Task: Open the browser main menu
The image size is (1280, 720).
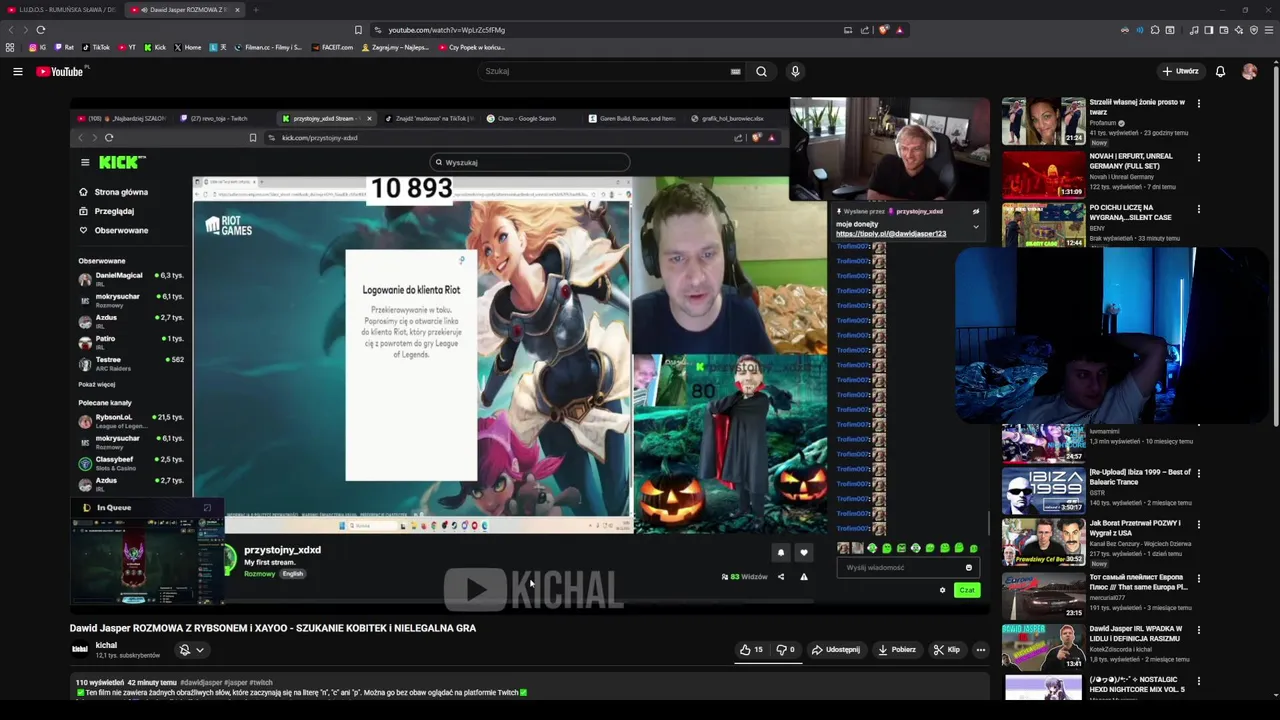Action: click(x=1269, y=30)
